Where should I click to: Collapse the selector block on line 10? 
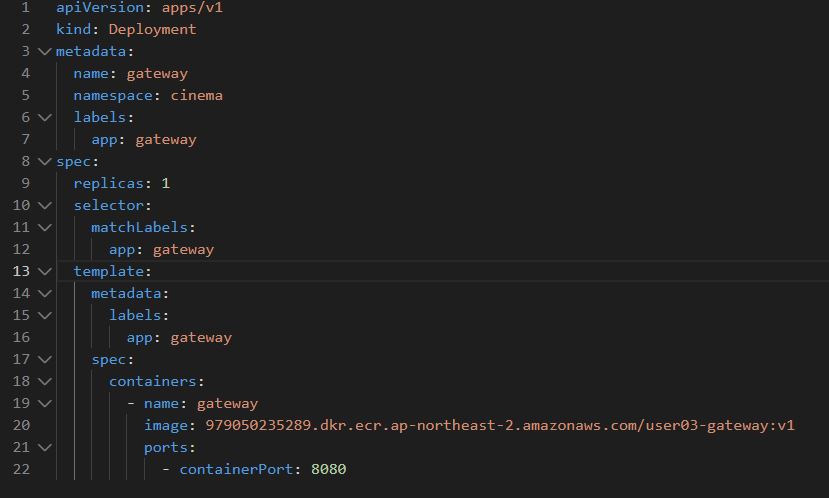coord(45,205)
